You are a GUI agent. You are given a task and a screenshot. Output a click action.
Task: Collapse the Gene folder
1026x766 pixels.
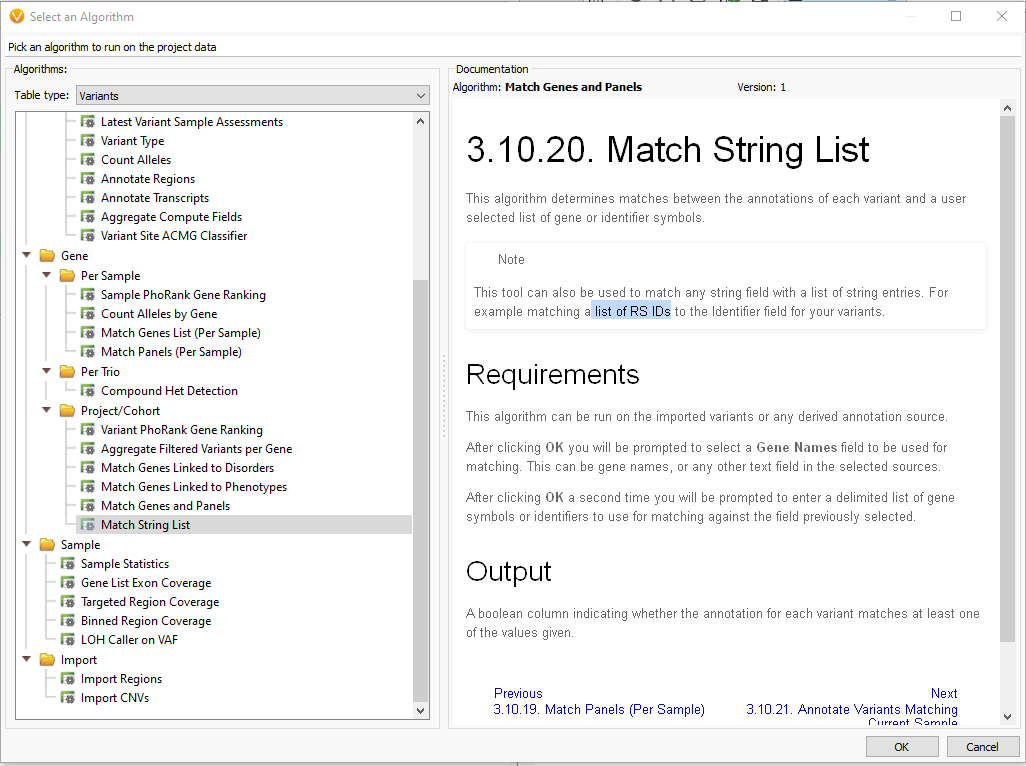tap(27, 255)
